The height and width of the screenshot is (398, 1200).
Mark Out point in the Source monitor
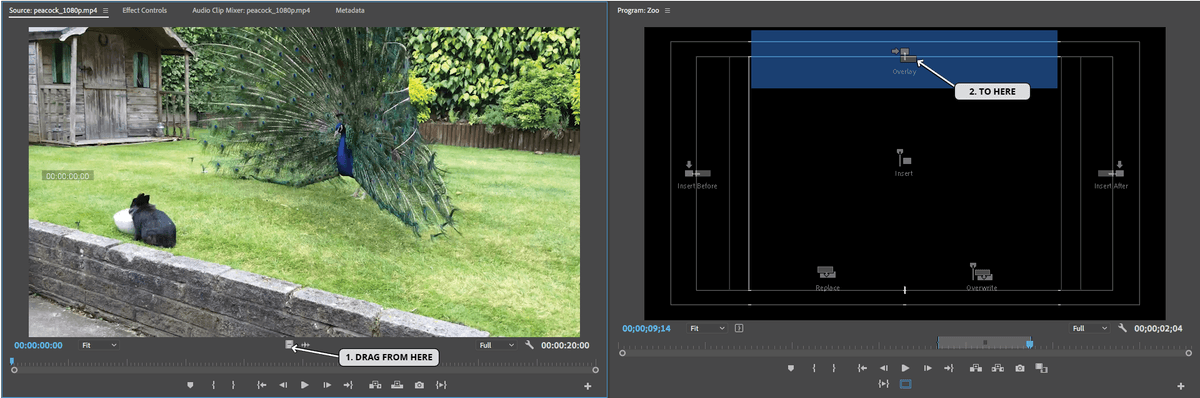pyautogui.click(x=233, y=384)
